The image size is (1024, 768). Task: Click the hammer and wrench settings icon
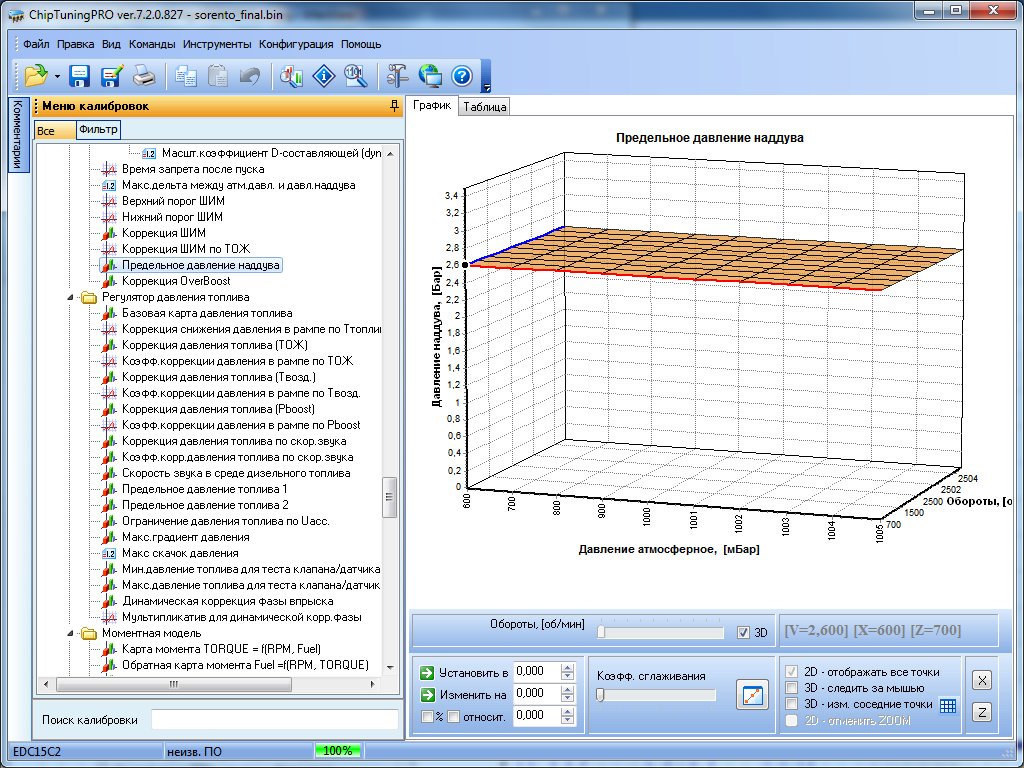tap(398, 76)
